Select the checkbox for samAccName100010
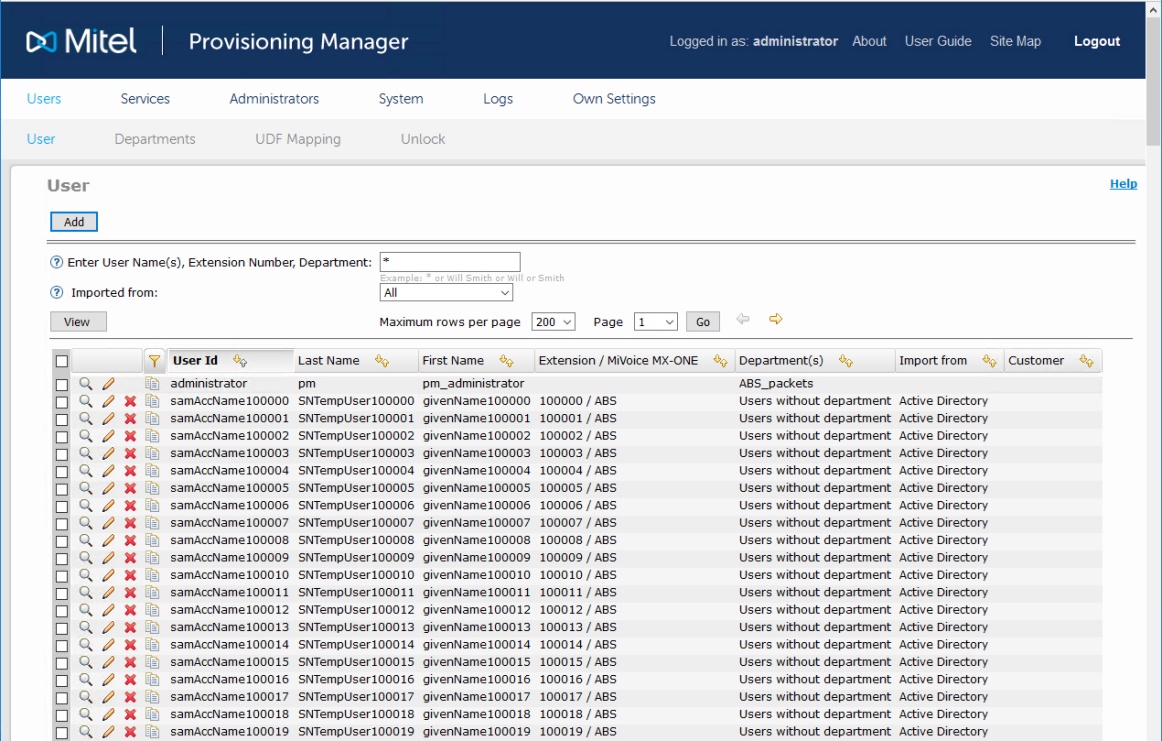The height and width of the screenshot is (741, 1162). [62, 575]
